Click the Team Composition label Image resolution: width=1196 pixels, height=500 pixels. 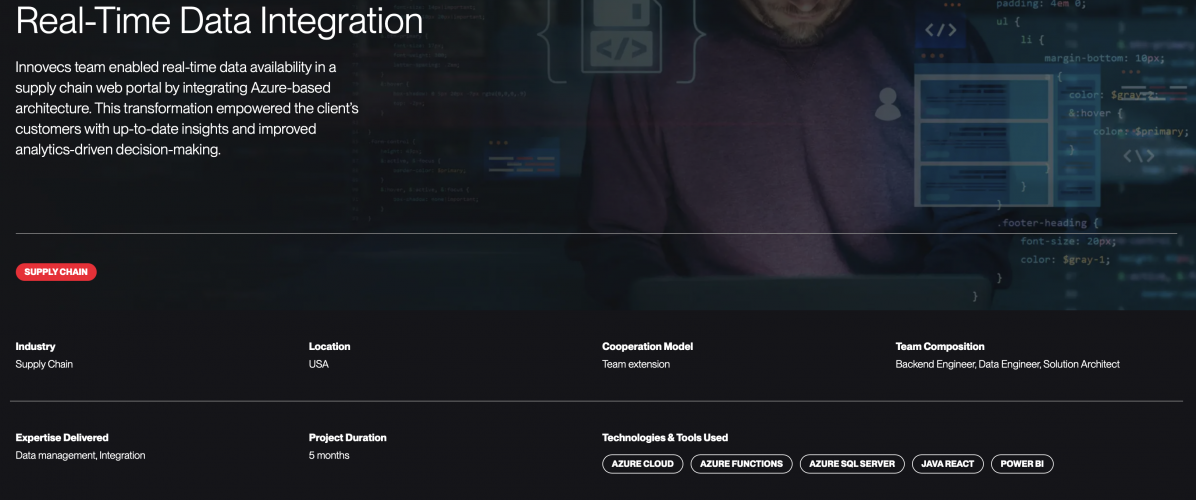[x=940, y=346]
